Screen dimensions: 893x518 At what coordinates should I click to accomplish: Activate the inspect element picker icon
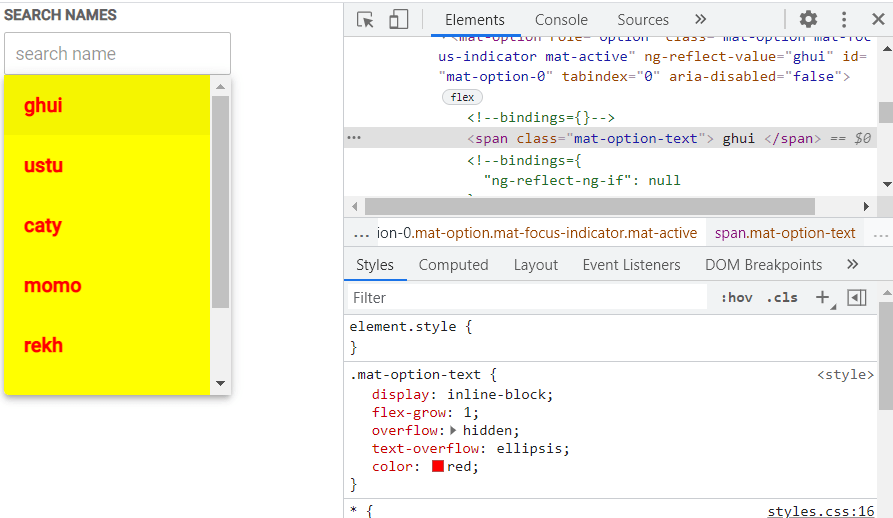[x=365, y=20]
